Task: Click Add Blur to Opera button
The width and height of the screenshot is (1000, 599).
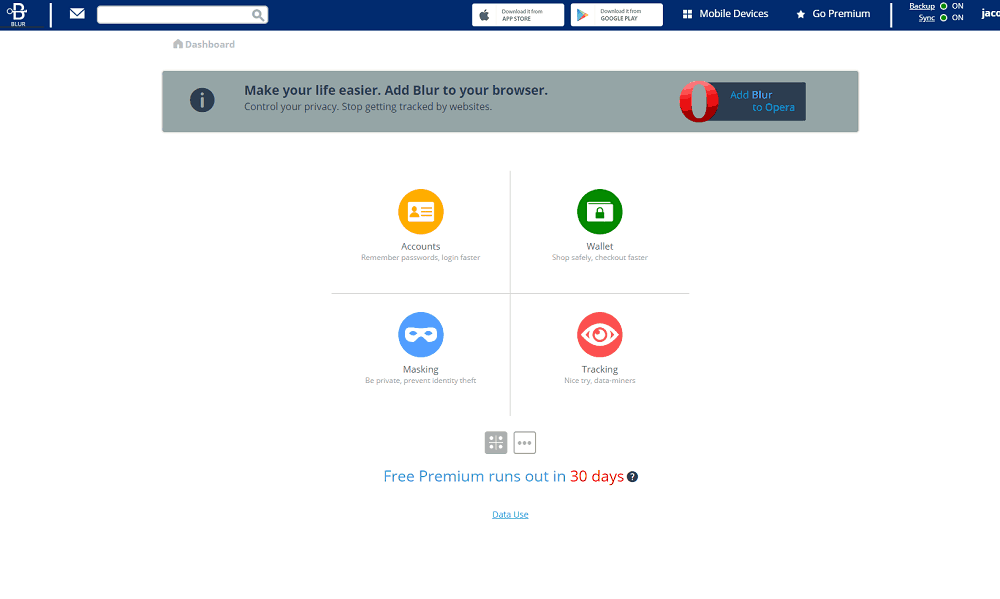Action: [x=742, y=101]
